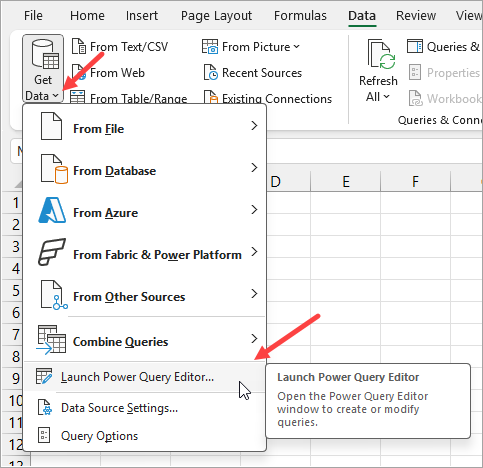Click the Existing Connections label
The height and width of the screenshot is (468, 483).
click(277, 99)
